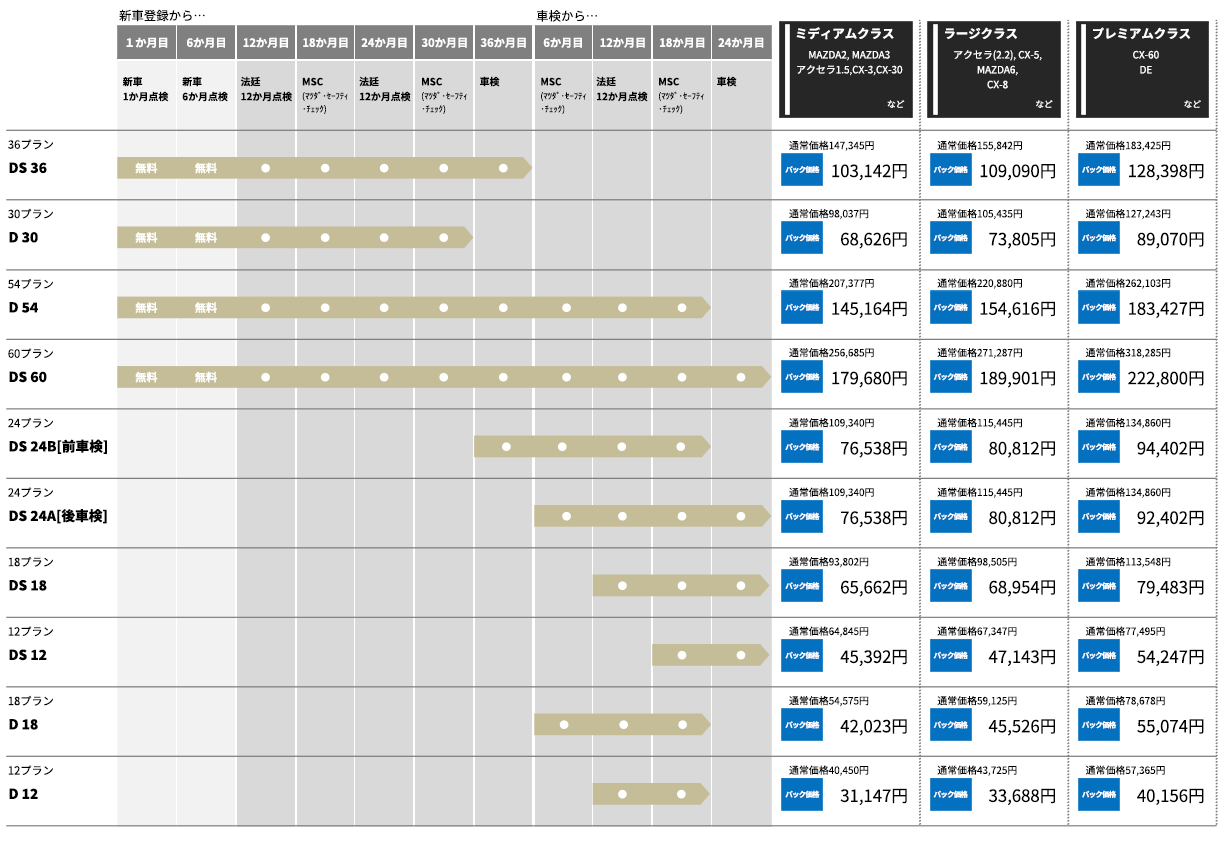Click the blue パック価格 badge beside 103,142円
Image resolution: width=1225 pixels, height=850 pixels.
click(x=801, y=169)
